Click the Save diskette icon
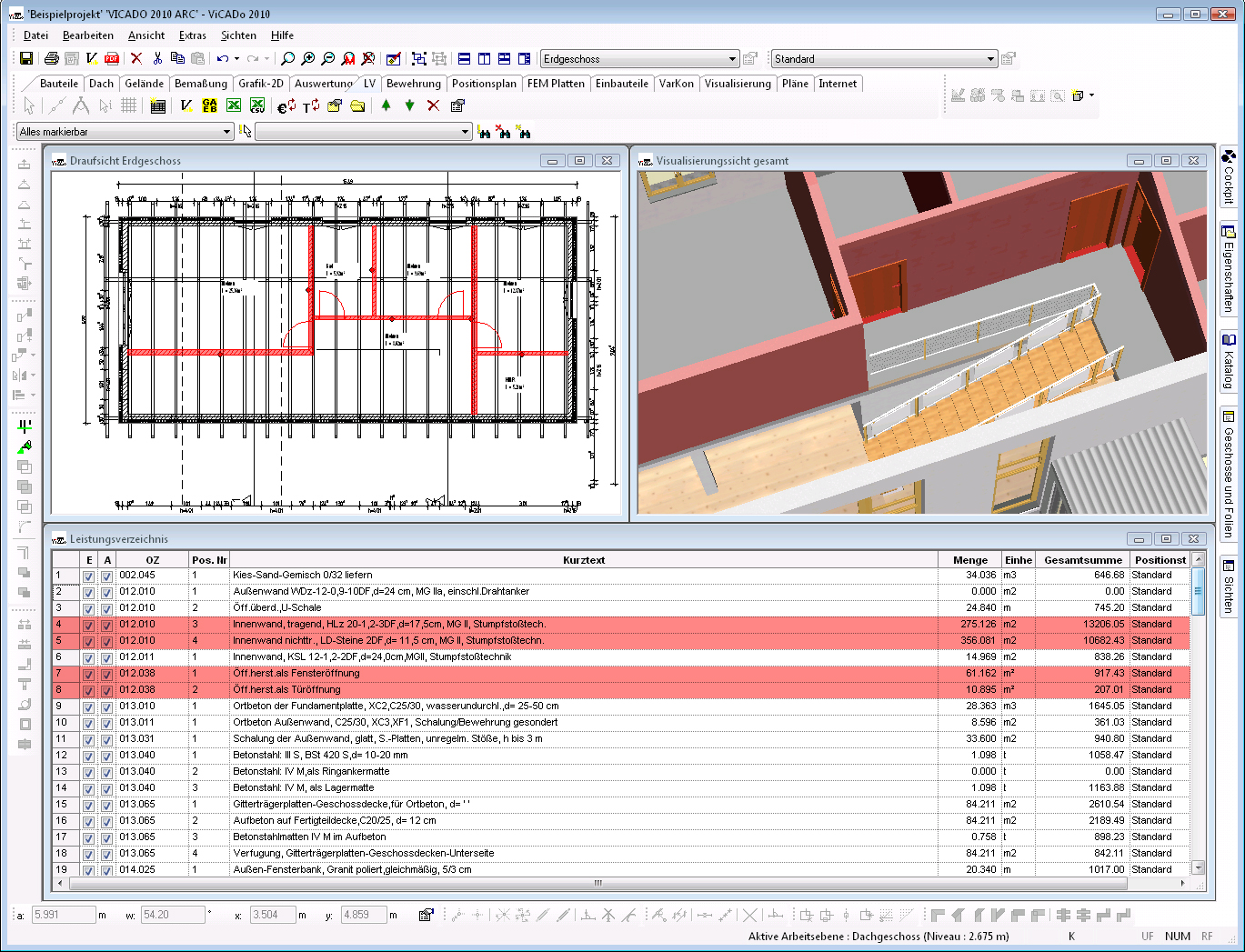The width and height of the screenshot is (1245, 952). (26, 58)
